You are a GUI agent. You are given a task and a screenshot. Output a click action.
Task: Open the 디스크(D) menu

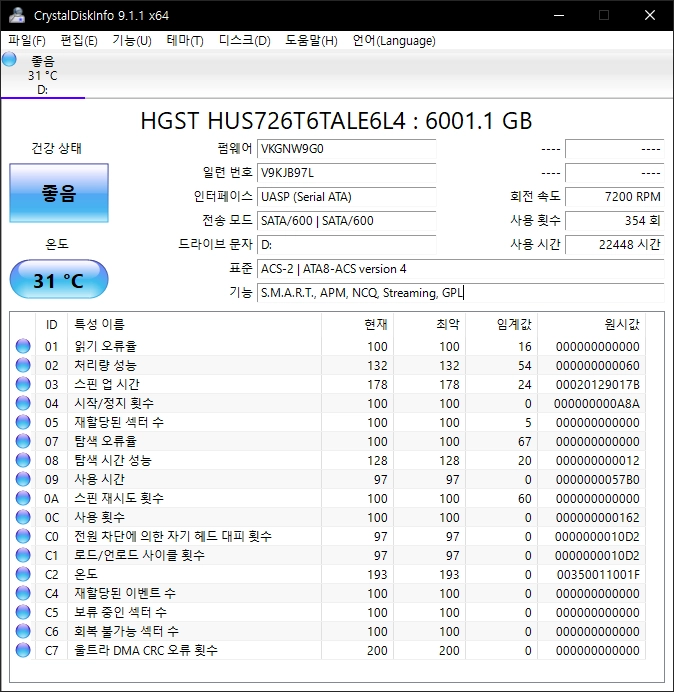tap(244, 41)
